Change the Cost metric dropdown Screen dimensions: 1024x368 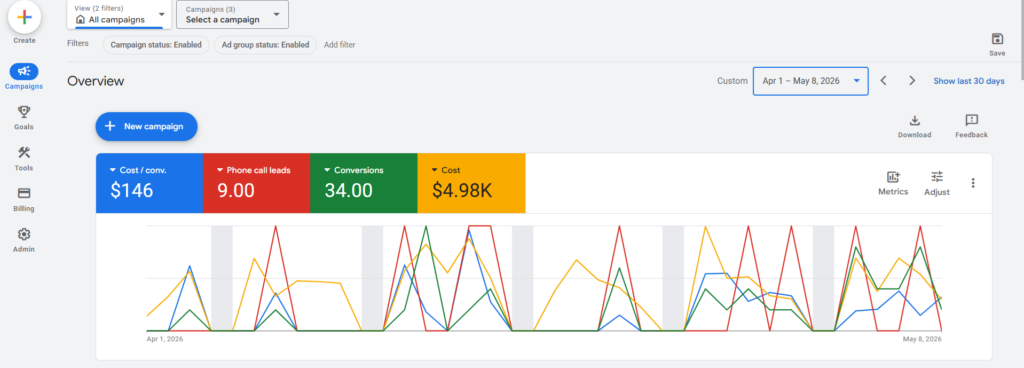(445, 170)
